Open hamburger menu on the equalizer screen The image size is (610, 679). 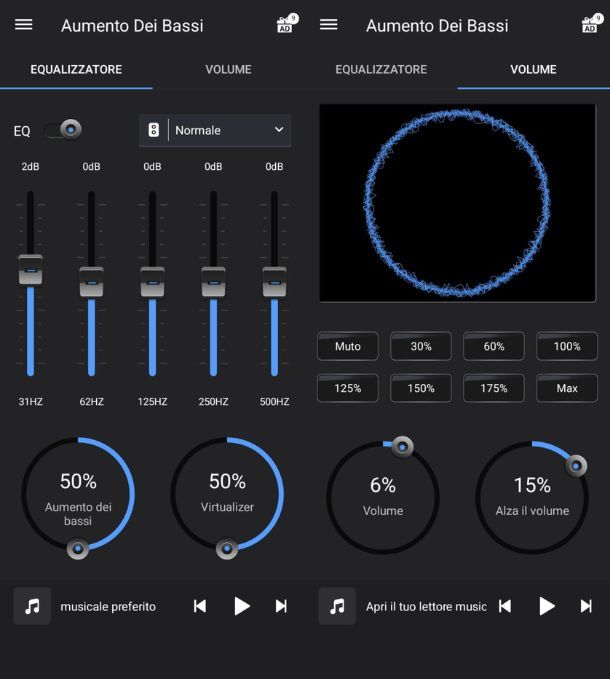pos(23,25)
